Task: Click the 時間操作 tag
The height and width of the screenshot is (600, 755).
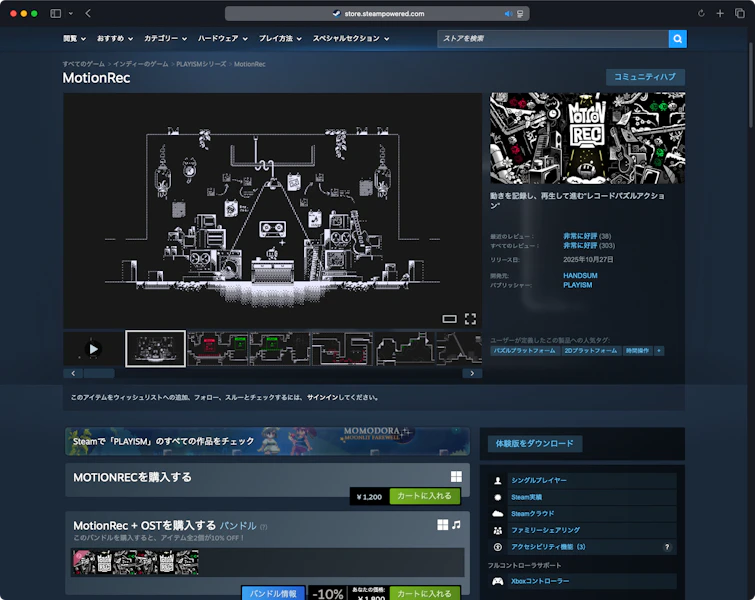Action: click(637, 351)
